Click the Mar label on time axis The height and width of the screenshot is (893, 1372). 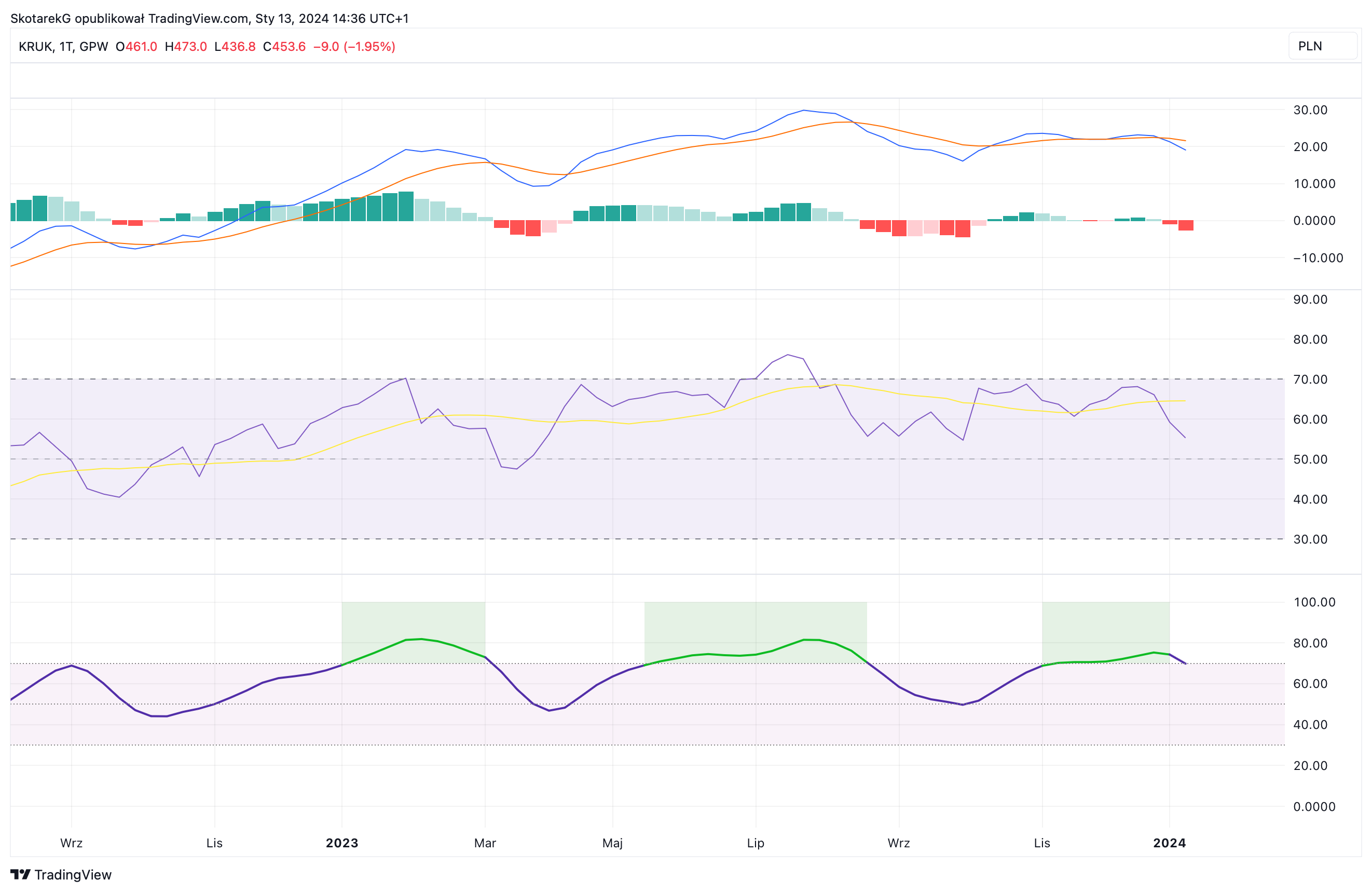485,843
